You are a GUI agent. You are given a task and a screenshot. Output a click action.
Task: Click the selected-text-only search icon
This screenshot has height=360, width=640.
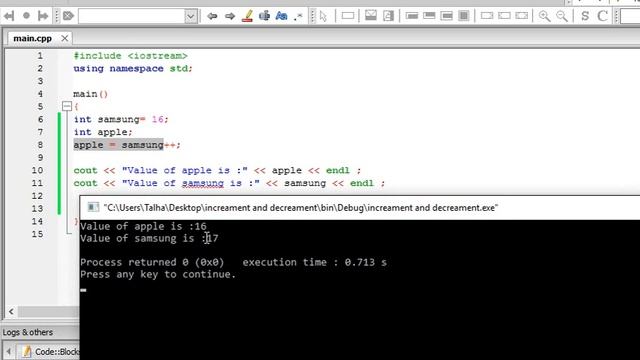tap(264, 16)
